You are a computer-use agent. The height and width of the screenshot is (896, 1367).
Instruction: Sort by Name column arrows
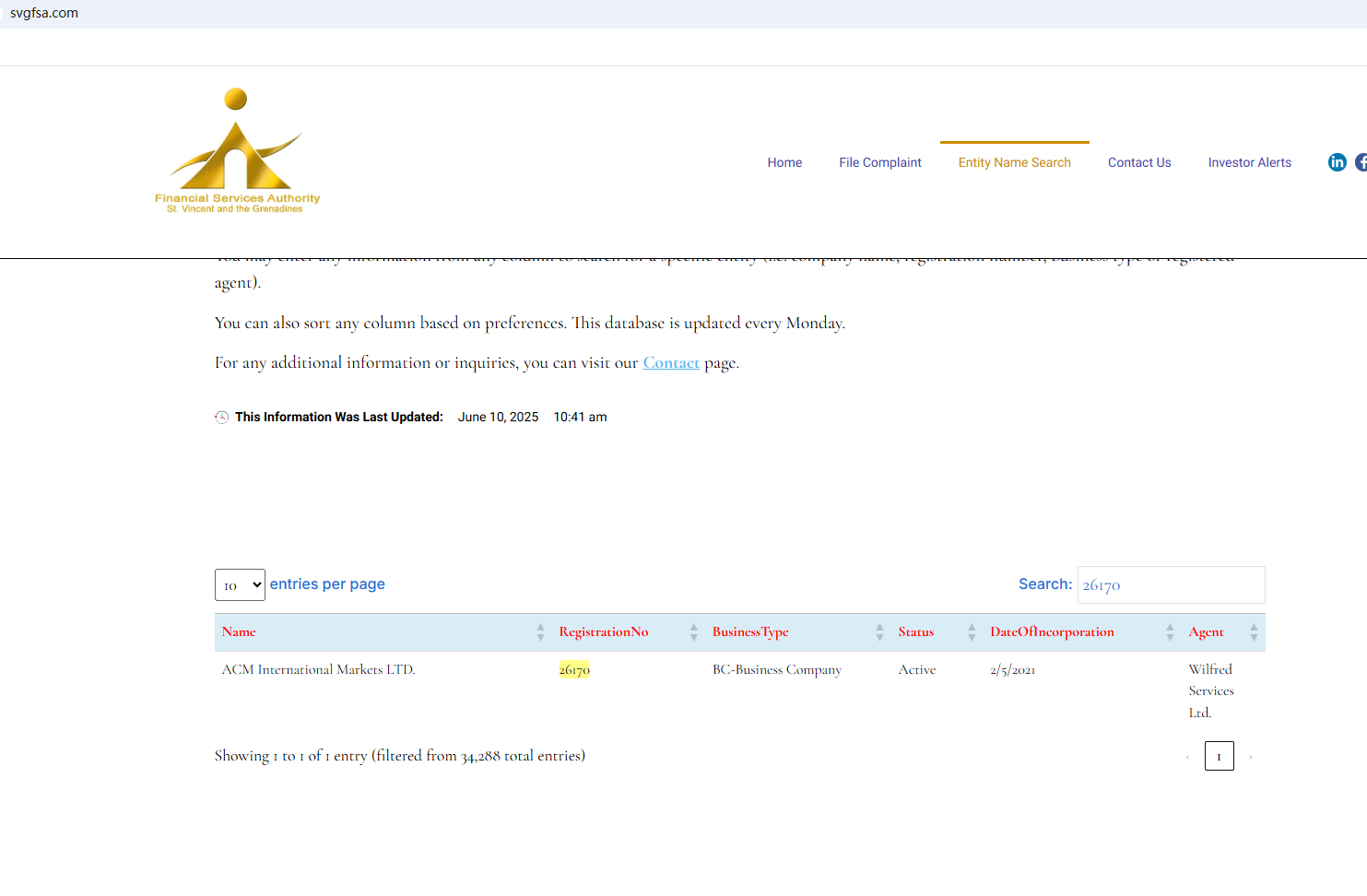point(540,632)
